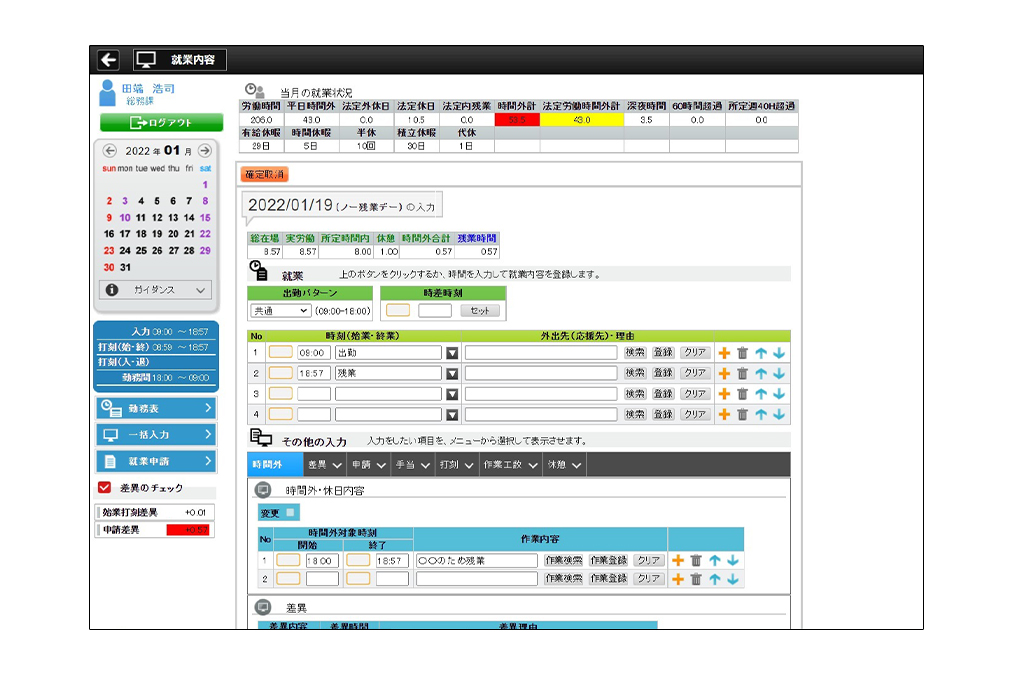Click the ログアウト button
This screenshot has width=1012, height=676.
pyautogui.click(x=161, y=123)
